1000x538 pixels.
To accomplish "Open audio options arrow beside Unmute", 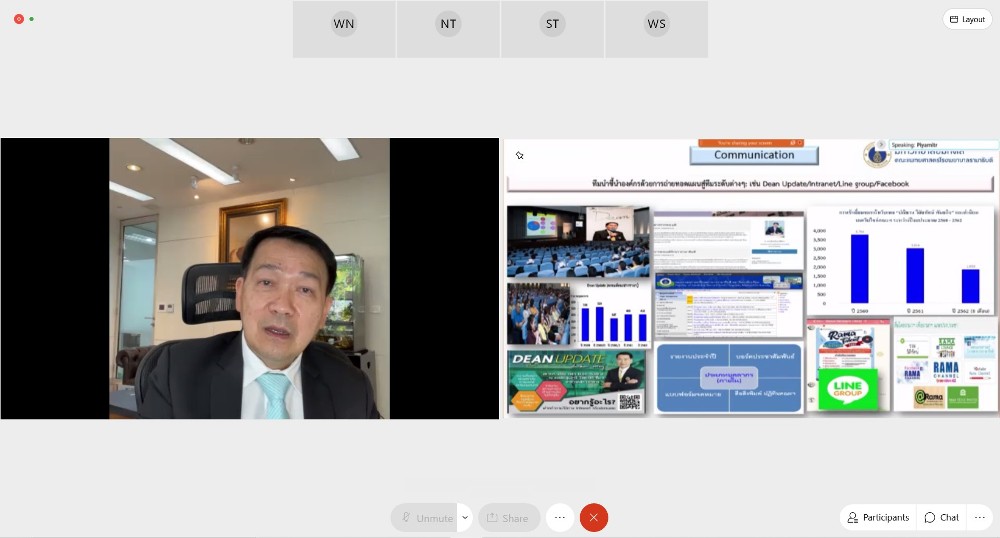I will coord(465,518).
